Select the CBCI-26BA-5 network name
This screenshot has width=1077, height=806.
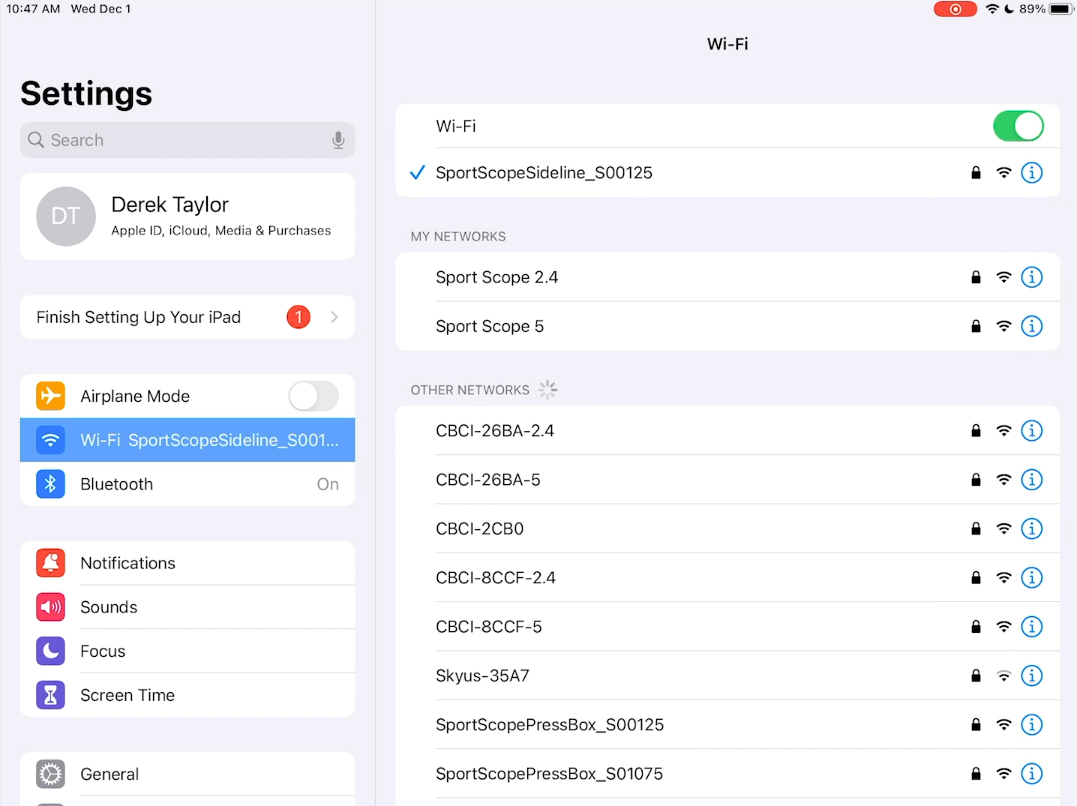tap(488, 480)
